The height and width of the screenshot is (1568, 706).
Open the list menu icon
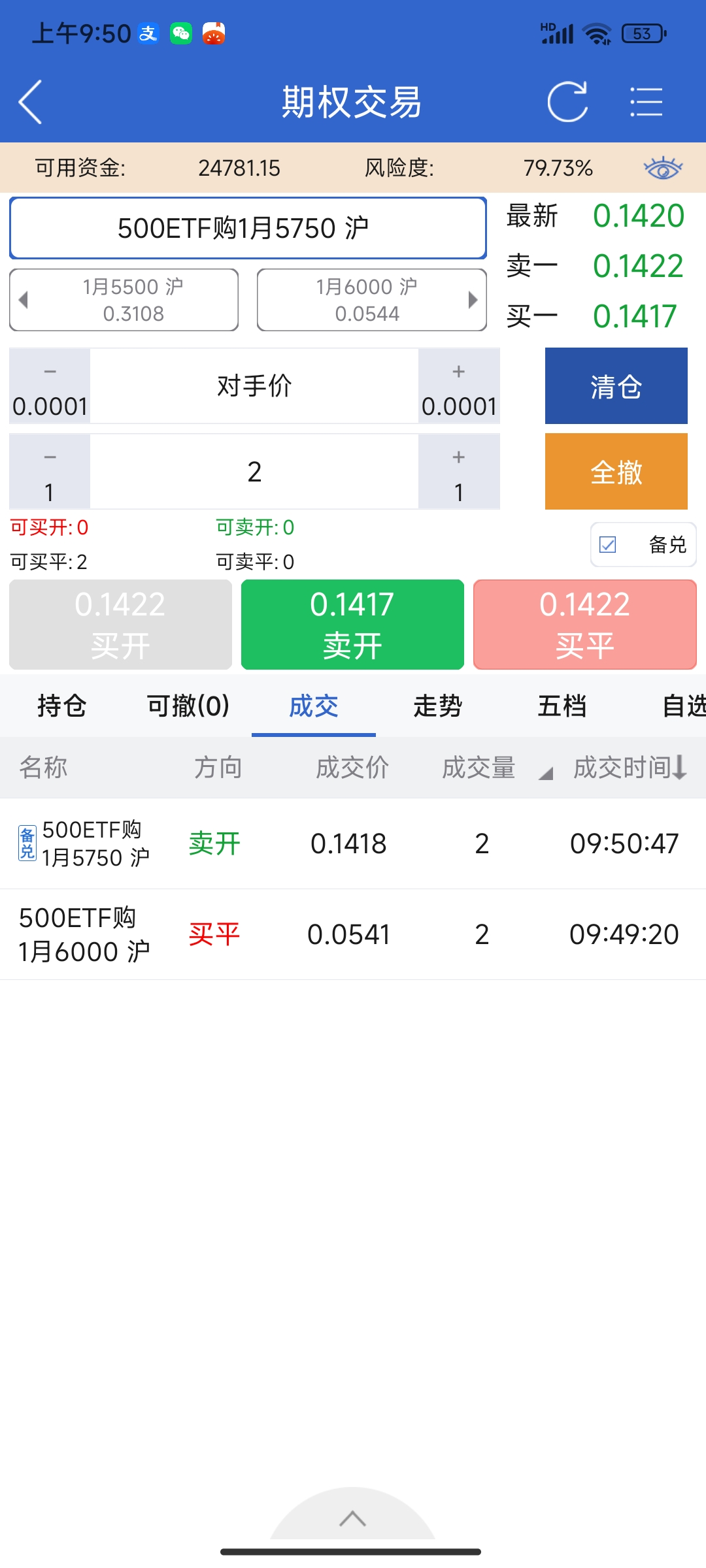646,102
